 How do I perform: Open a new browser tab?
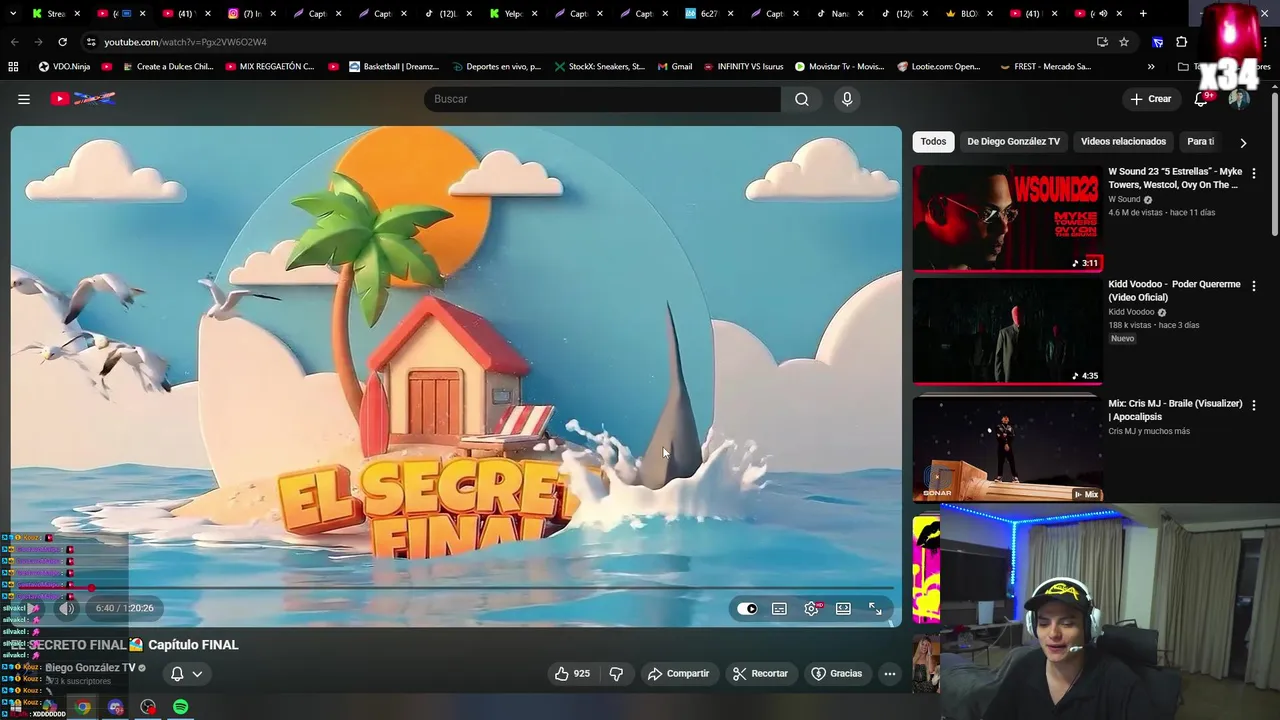1143,14
